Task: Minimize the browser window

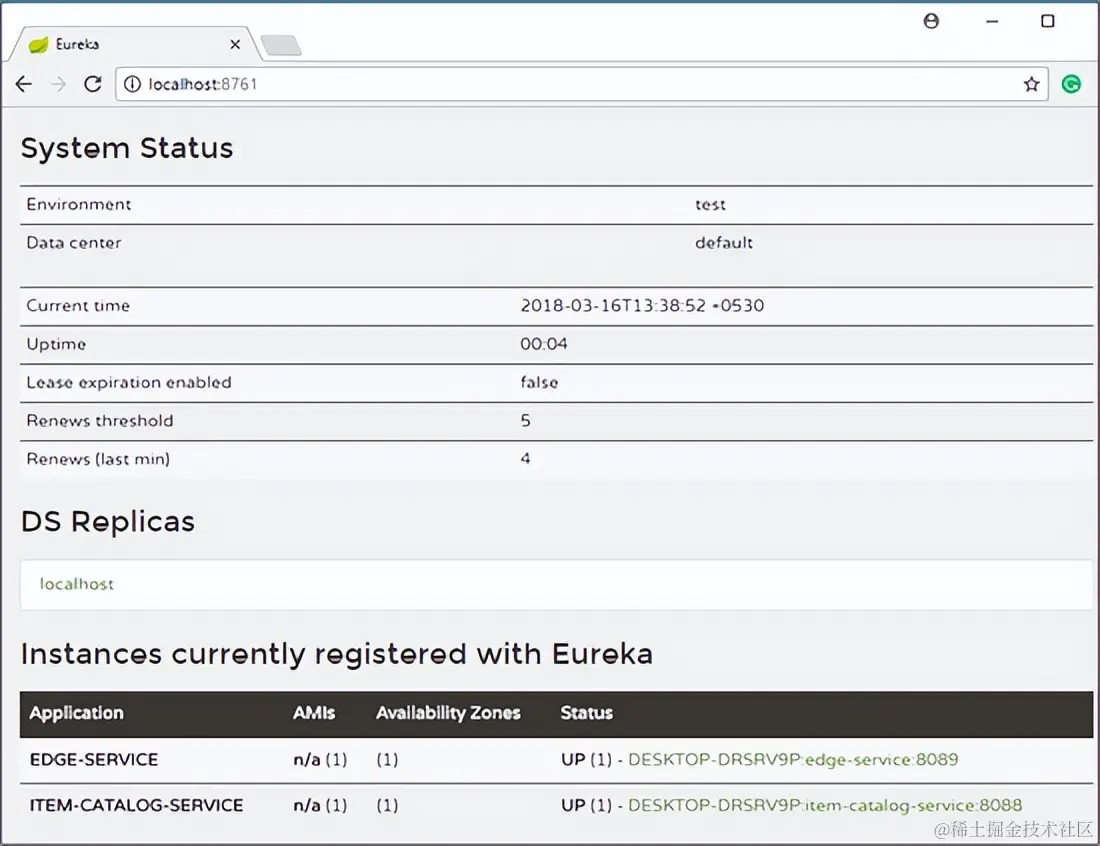Action: 992,22
